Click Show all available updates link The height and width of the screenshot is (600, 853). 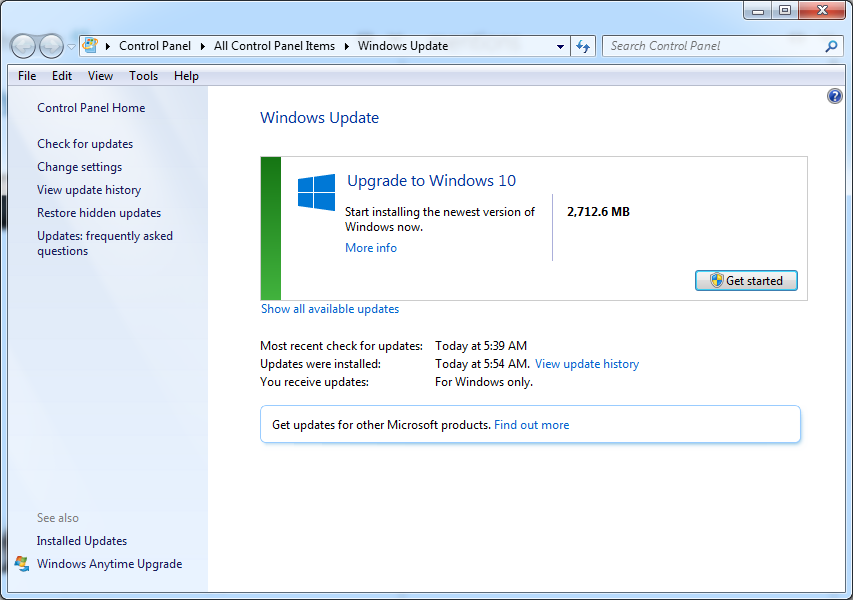click(x=330, y=309)
